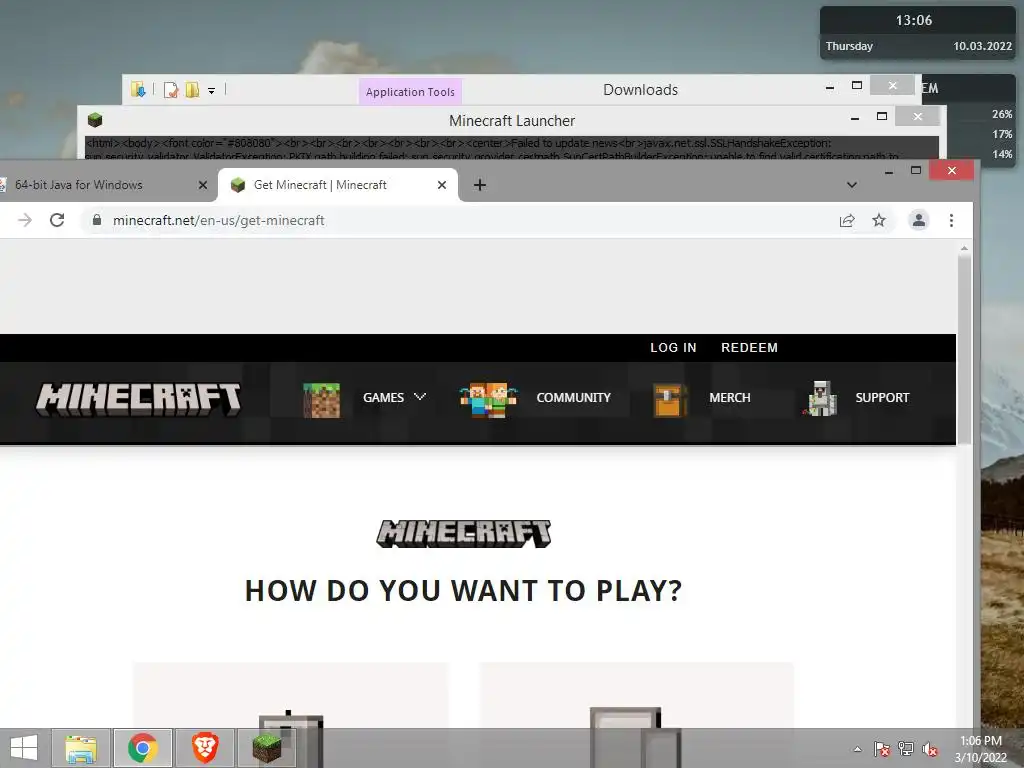Screen dimensions: 1024x768
Task: Click the HOW DO YOU WANT TO PLAY? heading
Action: [464, 590]
